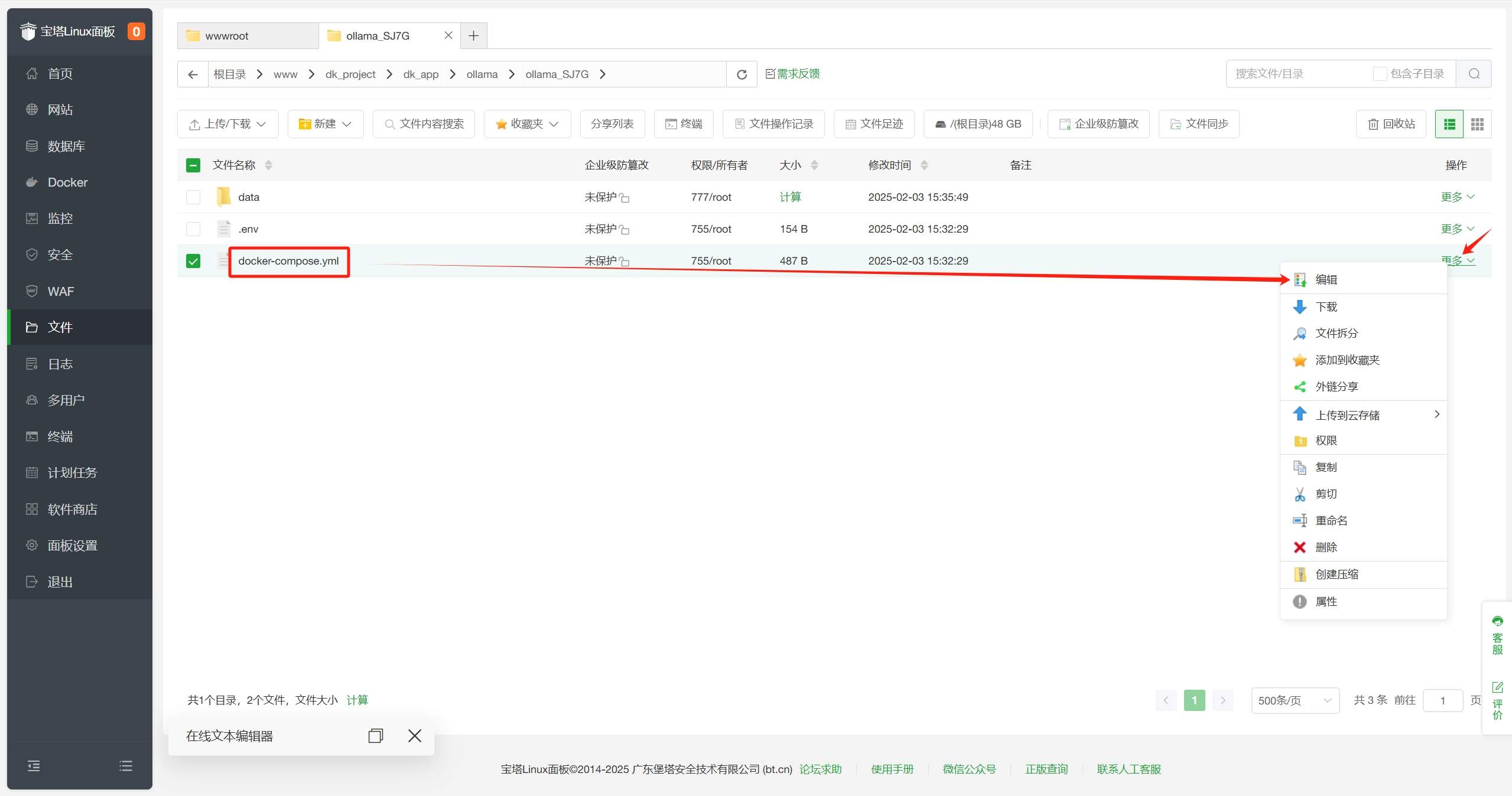The height and width of the screenshot is (796, 1512).
Task: Click the back arrow in path bar
Action: pyautogui.click(x=193, y=74)
